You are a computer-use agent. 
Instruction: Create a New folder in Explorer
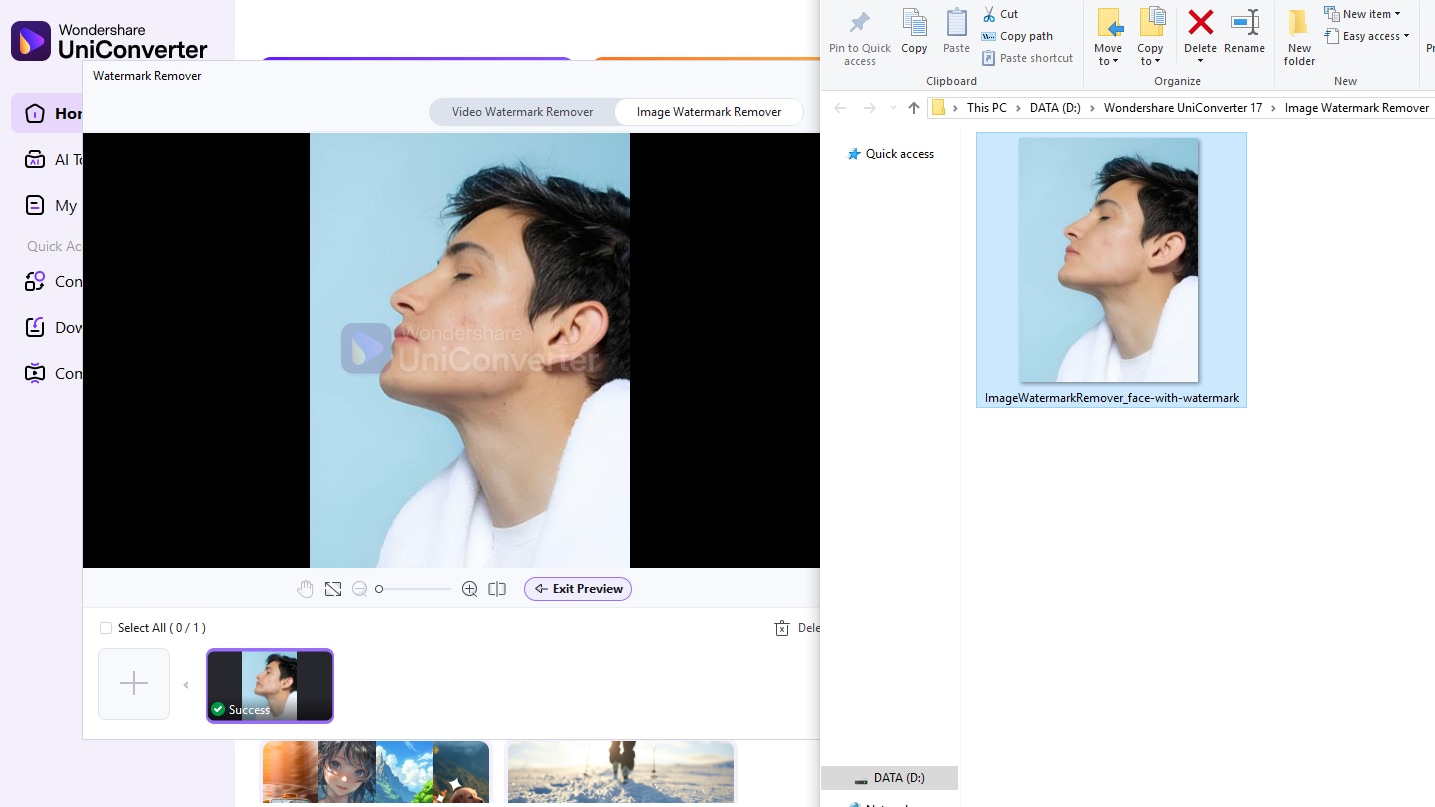[x=1299, y=38]
